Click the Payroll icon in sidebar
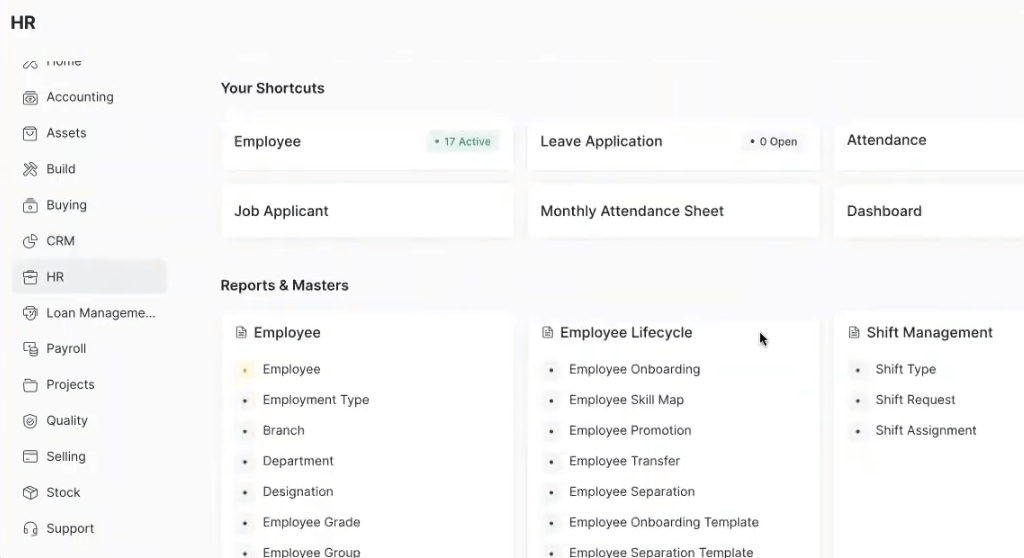The height and width of the screenshot is (558, 1024). [30, 350]
